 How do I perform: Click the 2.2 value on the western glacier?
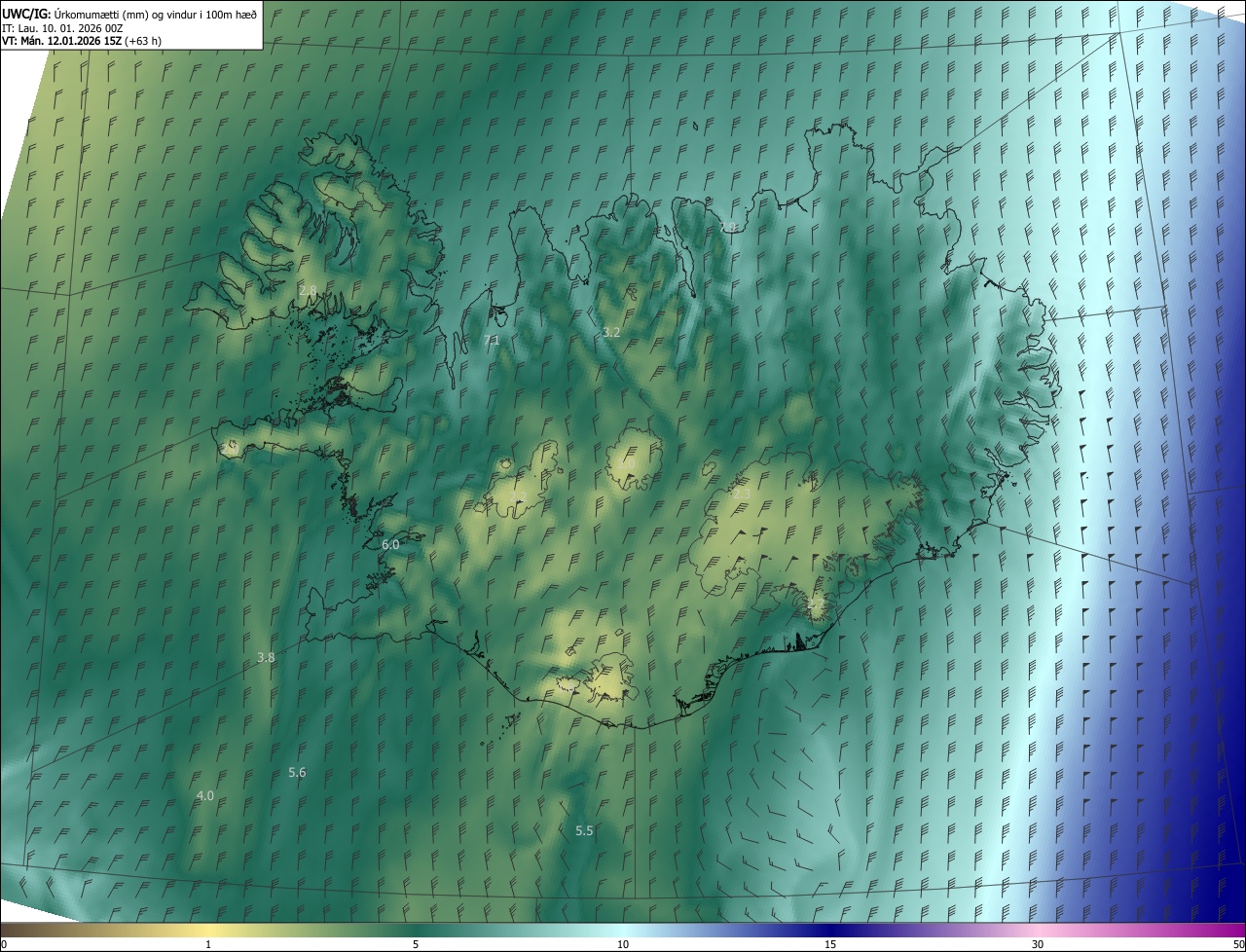click(517, 497)
